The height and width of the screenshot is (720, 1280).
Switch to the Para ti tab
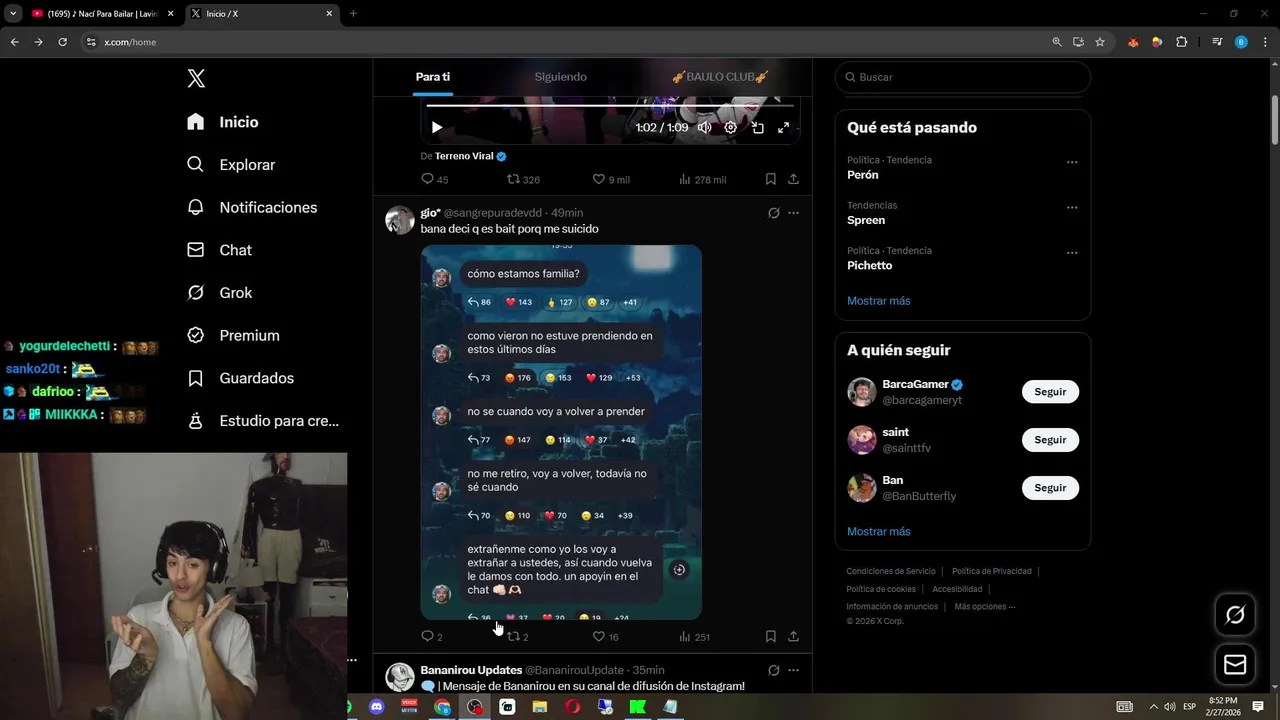coord(433,77)
